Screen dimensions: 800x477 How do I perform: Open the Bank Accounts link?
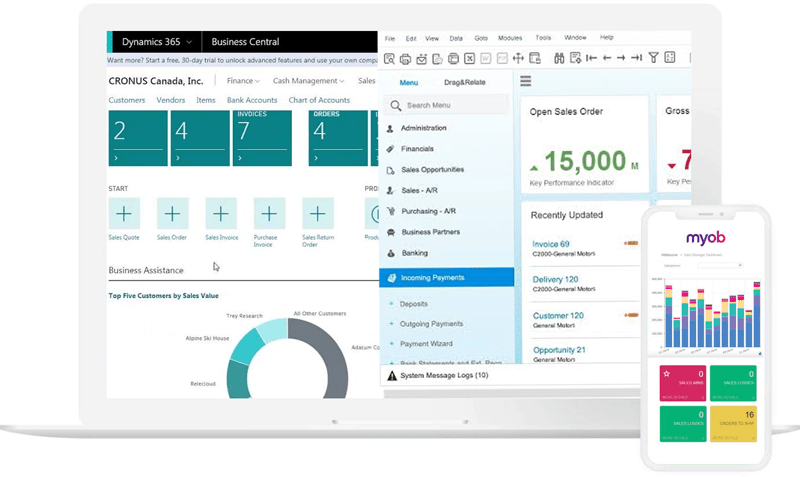point(252,101)
